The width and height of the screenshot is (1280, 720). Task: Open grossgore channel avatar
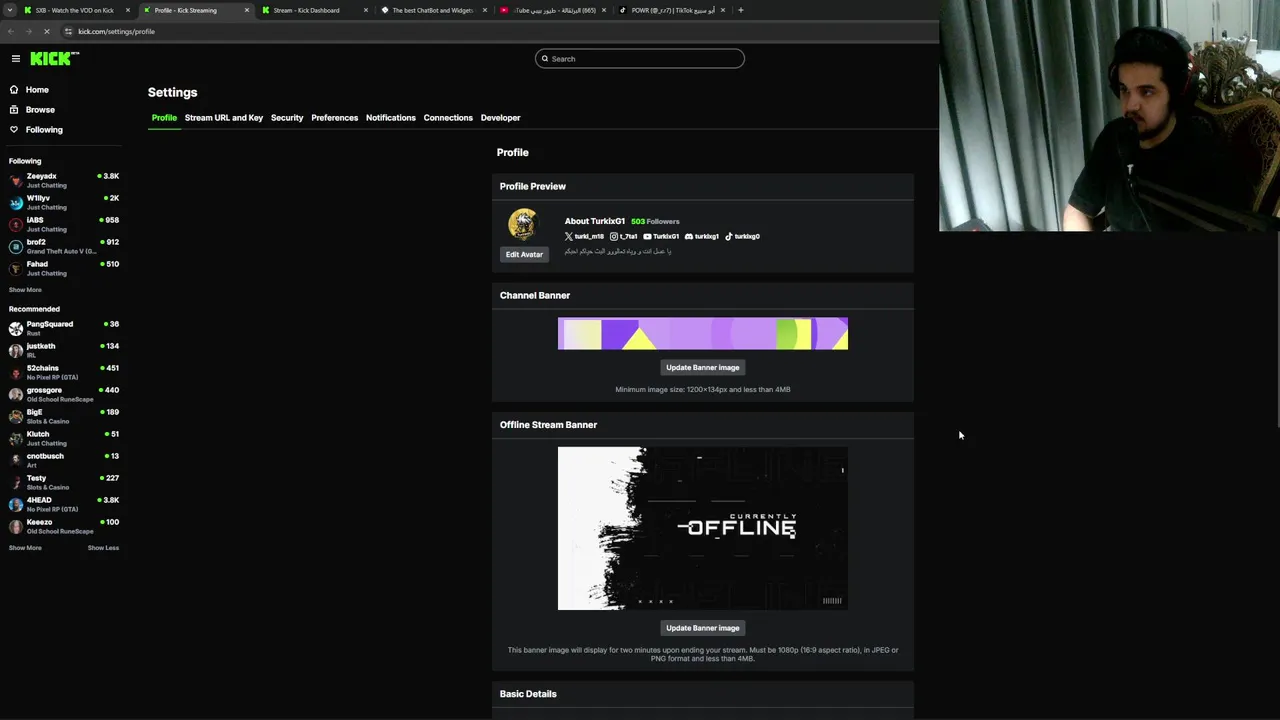click(x=16, y=394)
